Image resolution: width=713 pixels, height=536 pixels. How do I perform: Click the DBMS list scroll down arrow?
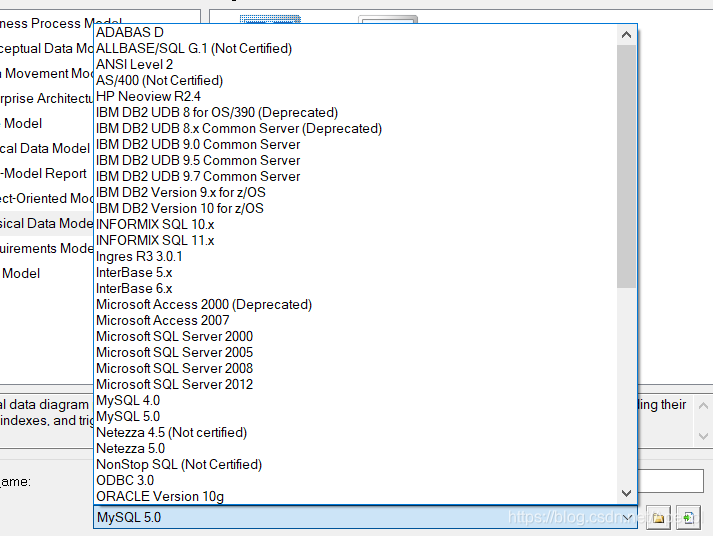coord(626,493)
